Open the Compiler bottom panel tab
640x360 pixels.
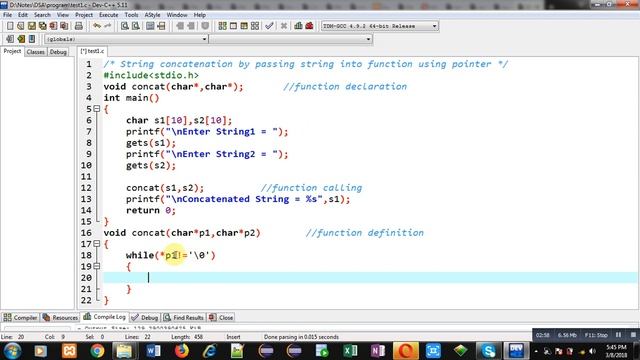(20, 317)
